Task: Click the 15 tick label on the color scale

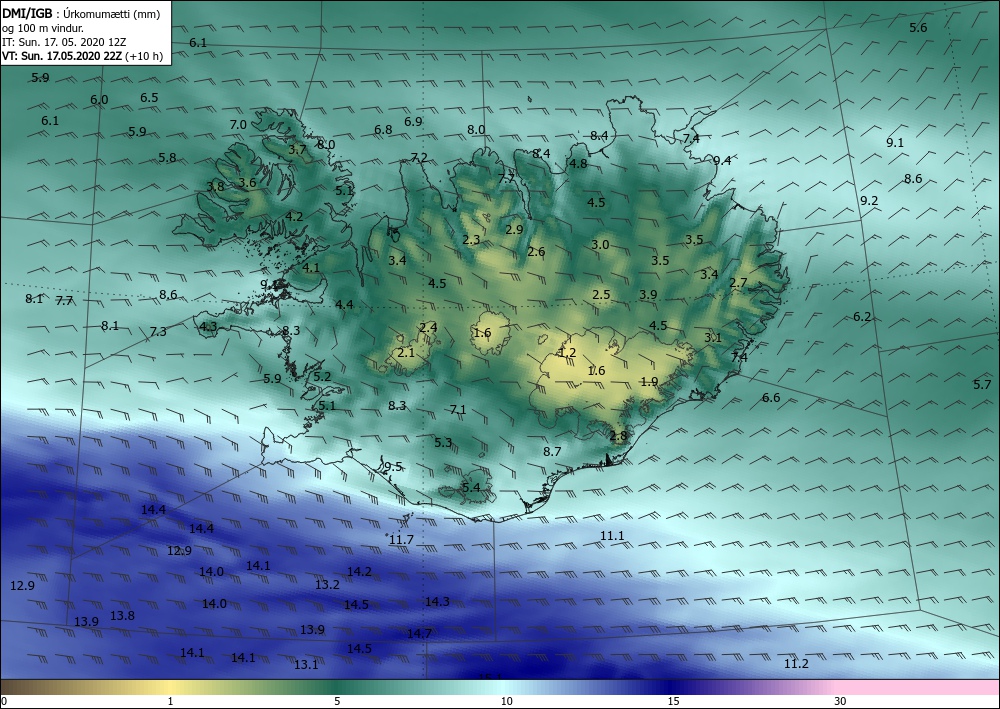Action: click(673, 702)
